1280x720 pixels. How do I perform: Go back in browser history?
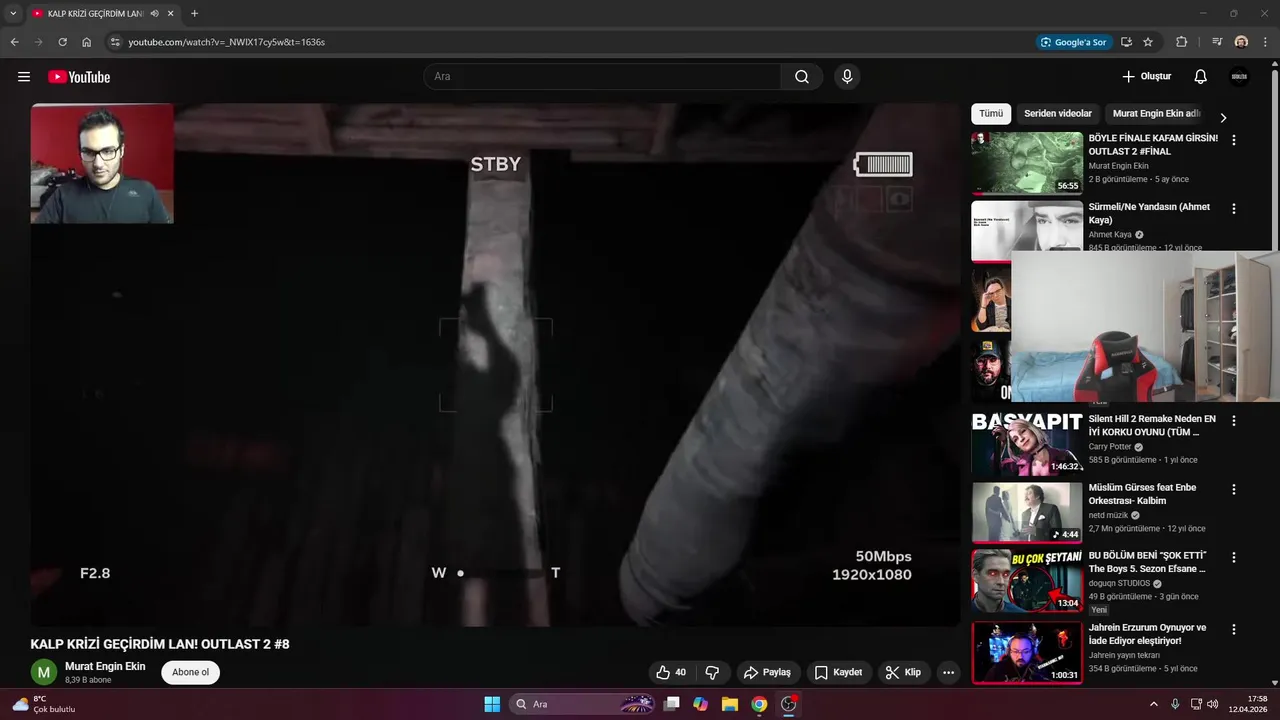click(x=14, y=42)
